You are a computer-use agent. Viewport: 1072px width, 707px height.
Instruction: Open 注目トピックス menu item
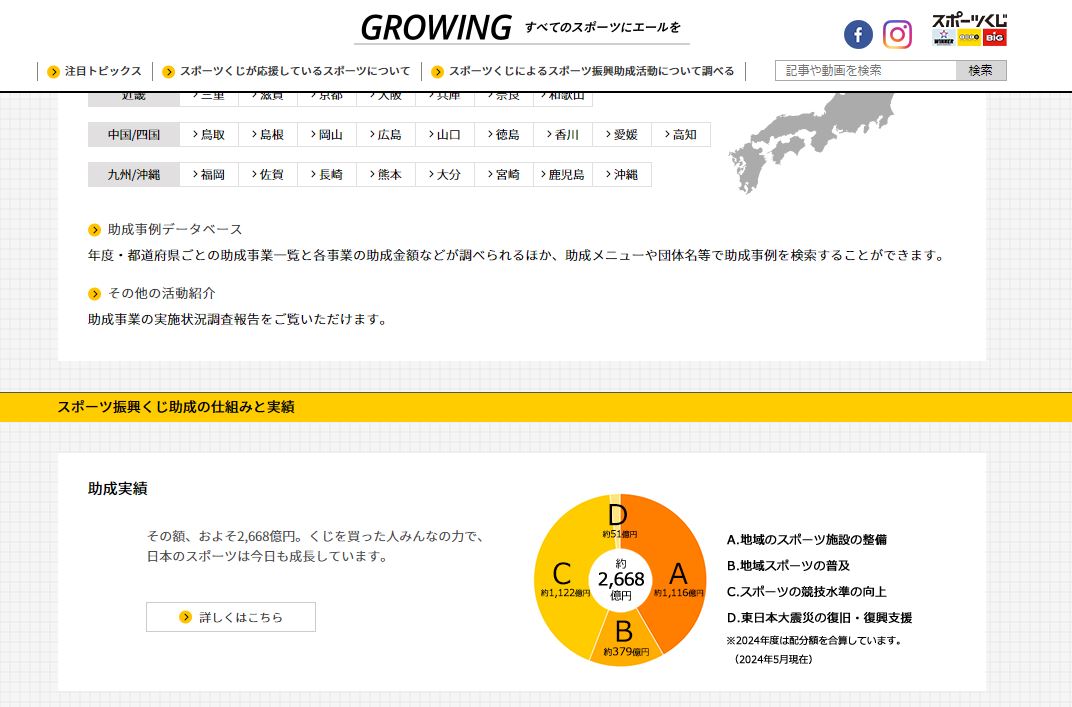point(95,71)
